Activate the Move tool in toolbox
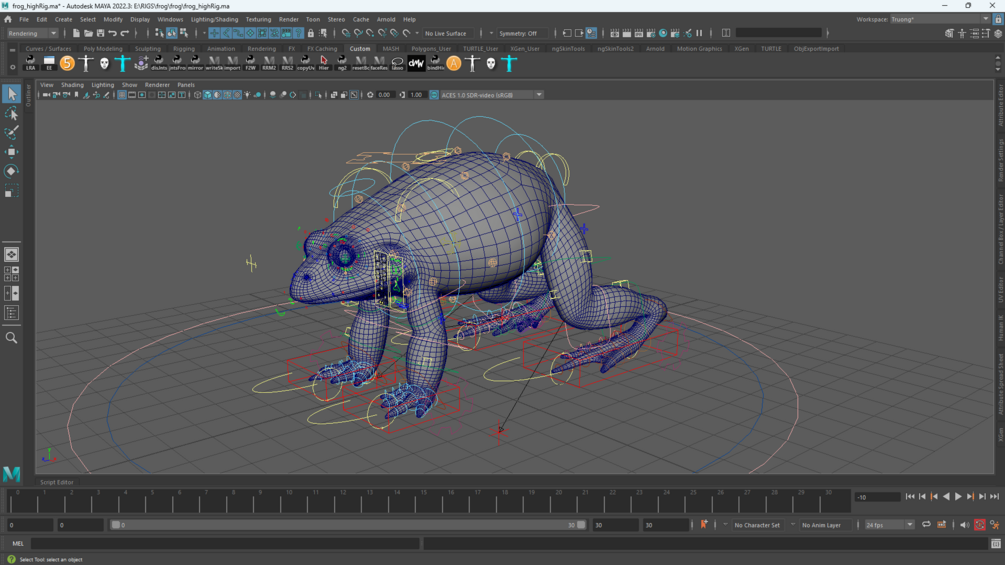 point(11,152)
